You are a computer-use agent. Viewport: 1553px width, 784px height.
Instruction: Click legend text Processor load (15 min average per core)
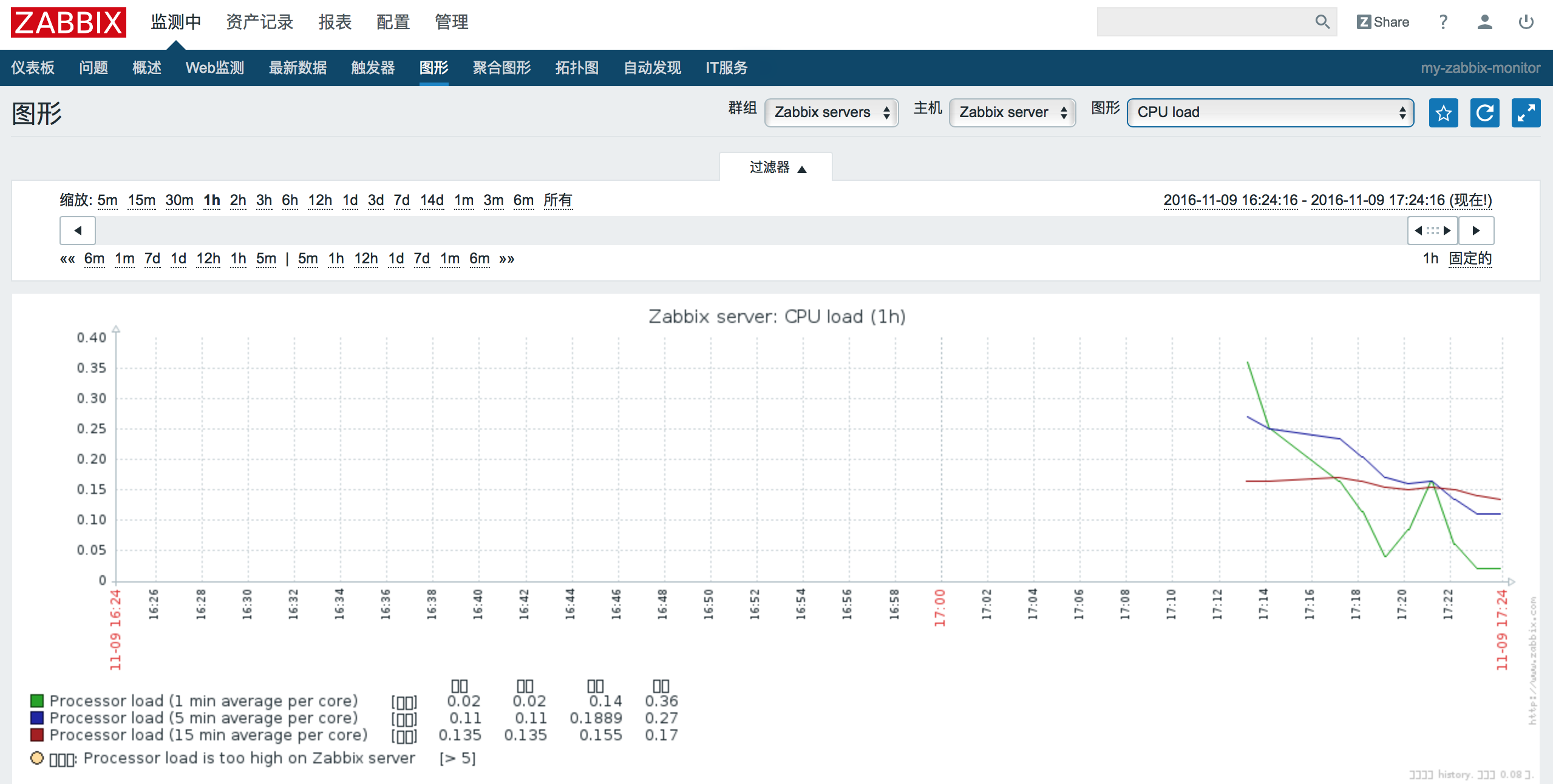(x=209, y=735)
